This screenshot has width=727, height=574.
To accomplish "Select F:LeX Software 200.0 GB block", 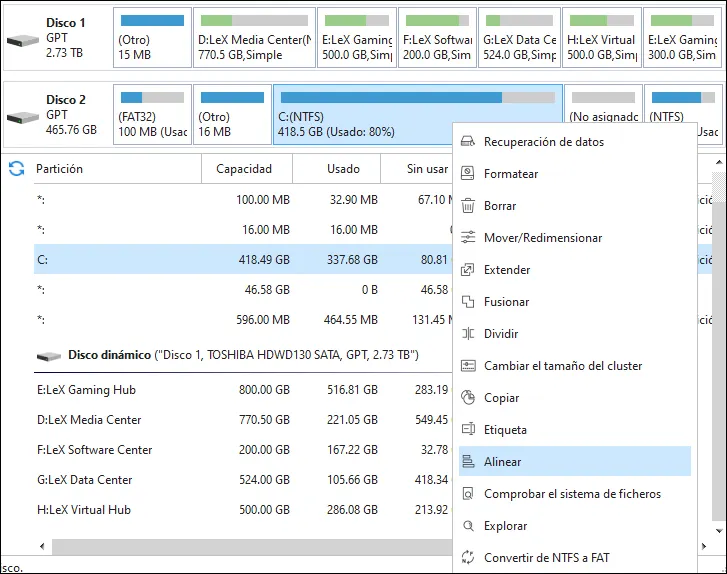I will [x=438, y=38].
